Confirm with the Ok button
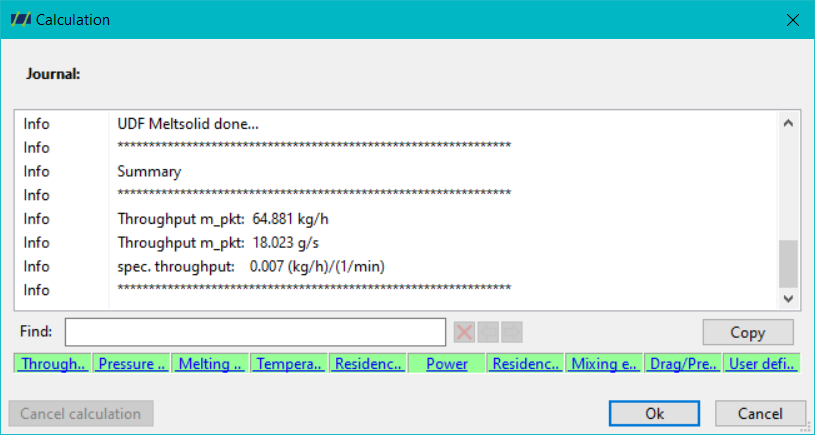The image size is (815, 435). [x=654, y=414]
